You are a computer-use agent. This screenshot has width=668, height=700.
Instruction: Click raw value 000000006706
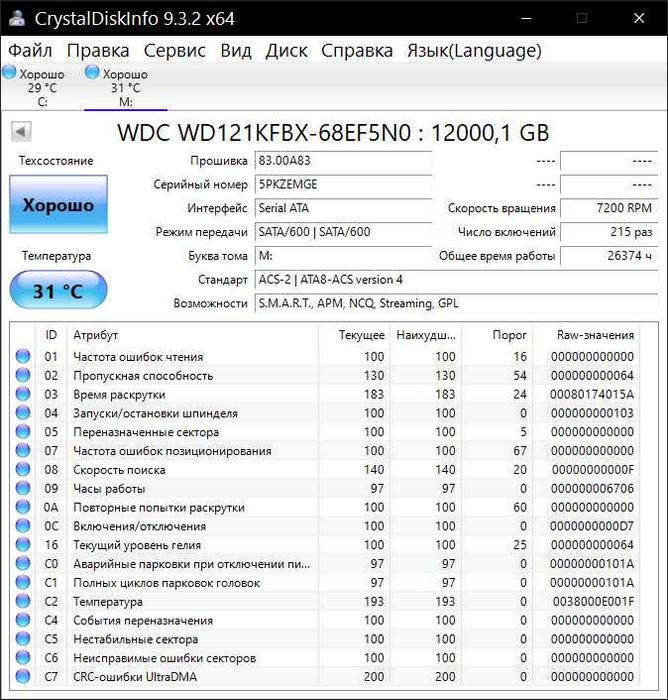592,488
